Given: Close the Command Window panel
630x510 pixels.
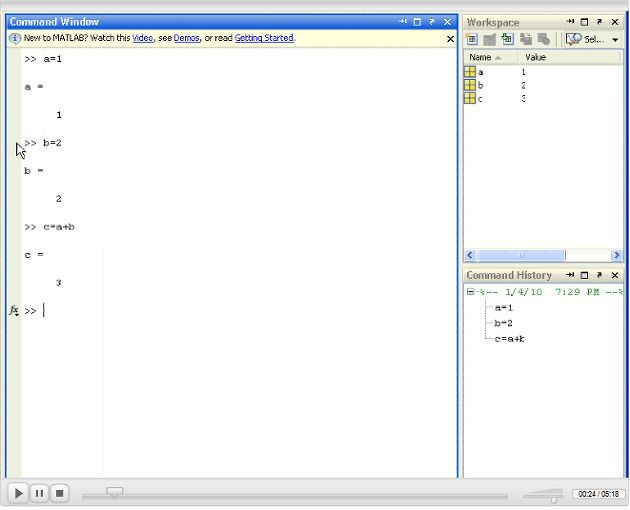Looking at the screenshot, I should (x=447, y=22).
